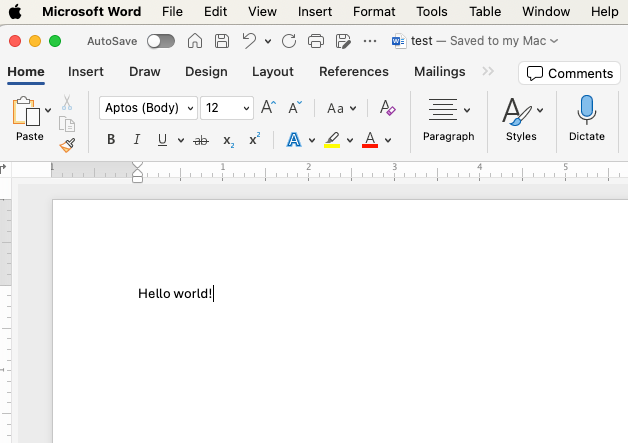The height and width of the screenshot is (443, 628).
Task: Apply the red font color swatch
Action: 370,141
